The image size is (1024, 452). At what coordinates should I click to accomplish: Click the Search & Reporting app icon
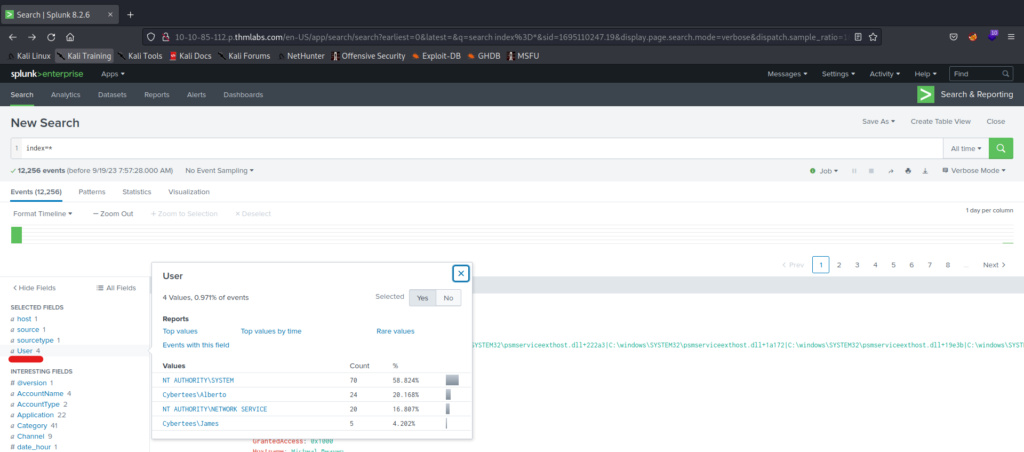pyautogui.click(x=925, y=95)
